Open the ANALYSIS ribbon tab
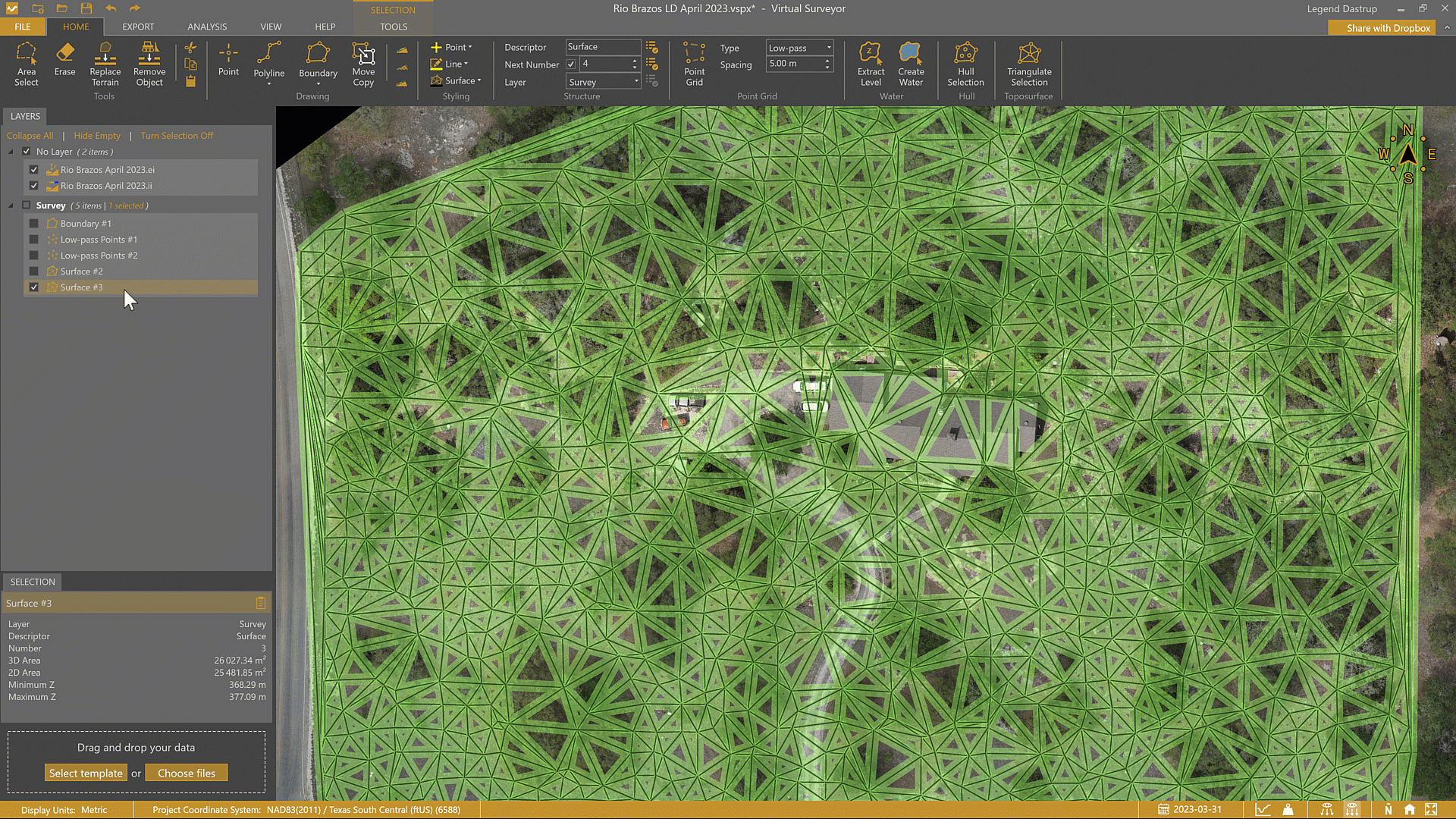Viewport: 1456px width, 819px height. [x=207, y=27]
